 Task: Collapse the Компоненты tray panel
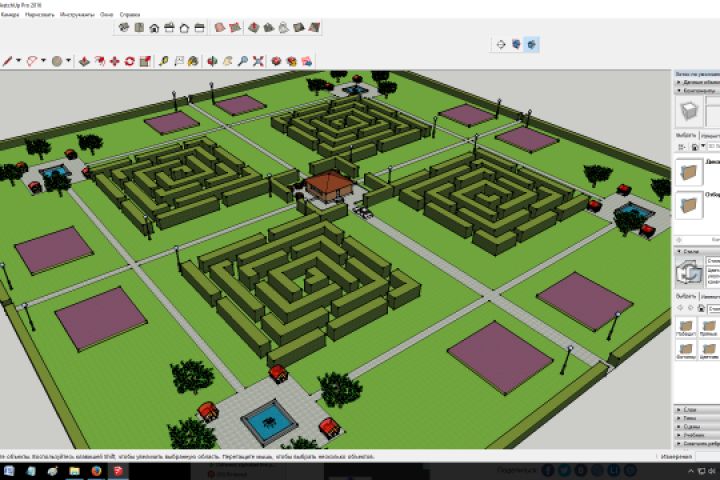697,91
